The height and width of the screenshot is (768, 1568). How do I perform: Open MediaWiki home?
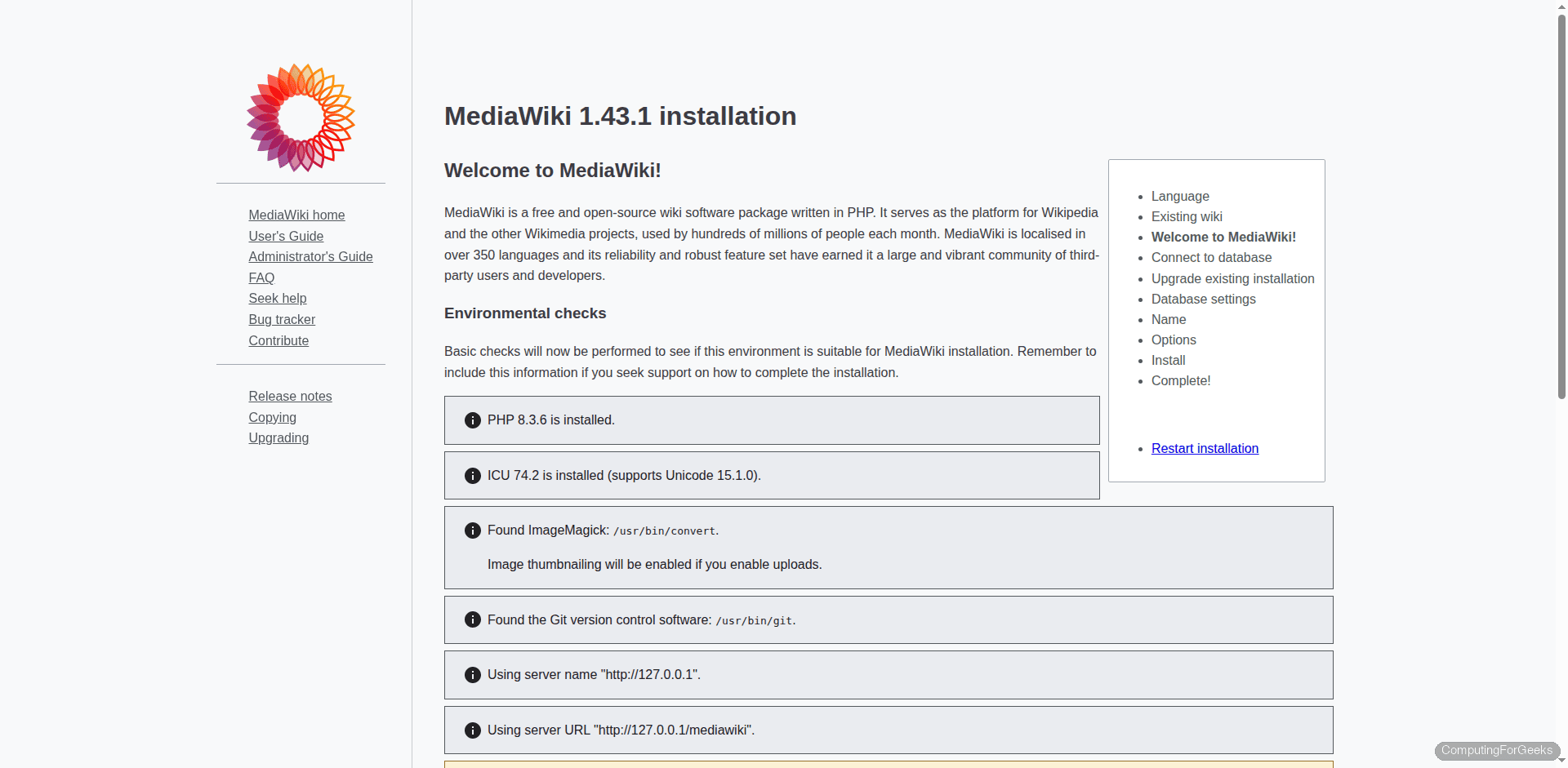tap(296, 215)
